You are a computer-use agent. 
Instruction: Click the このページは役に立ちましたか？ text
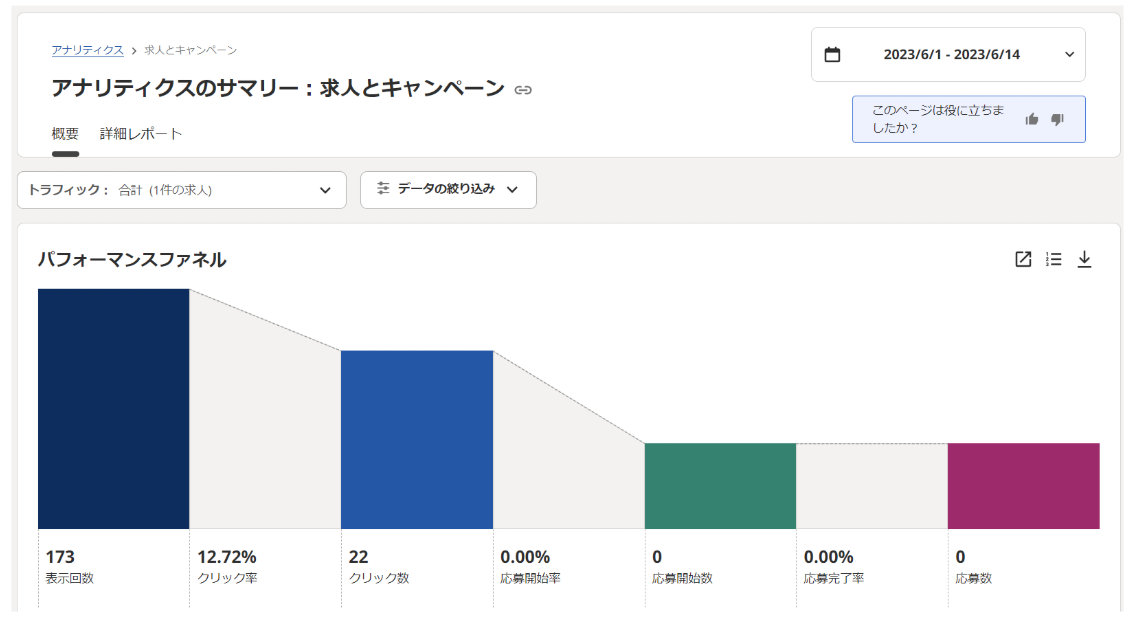tap(938, 119)
